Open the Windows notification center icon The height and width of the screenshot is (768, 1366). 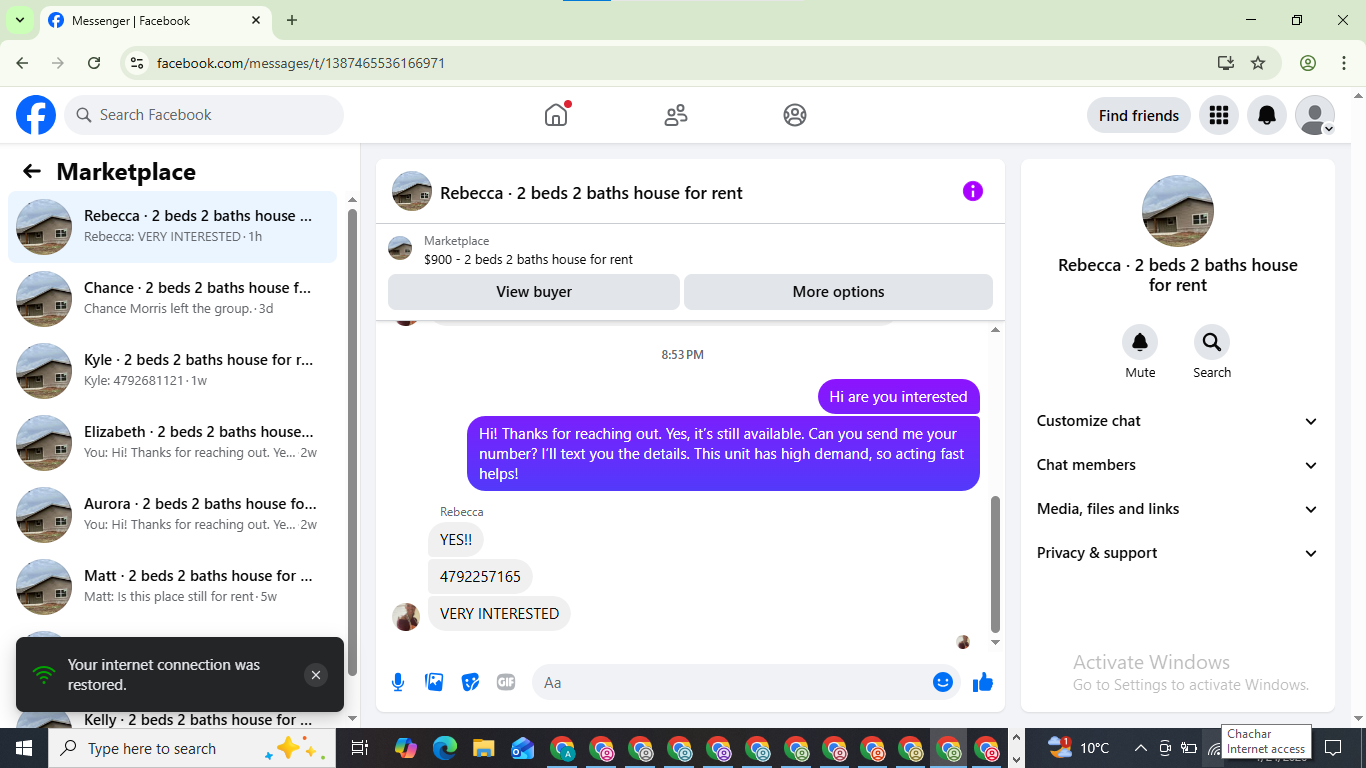[1332, 748]
